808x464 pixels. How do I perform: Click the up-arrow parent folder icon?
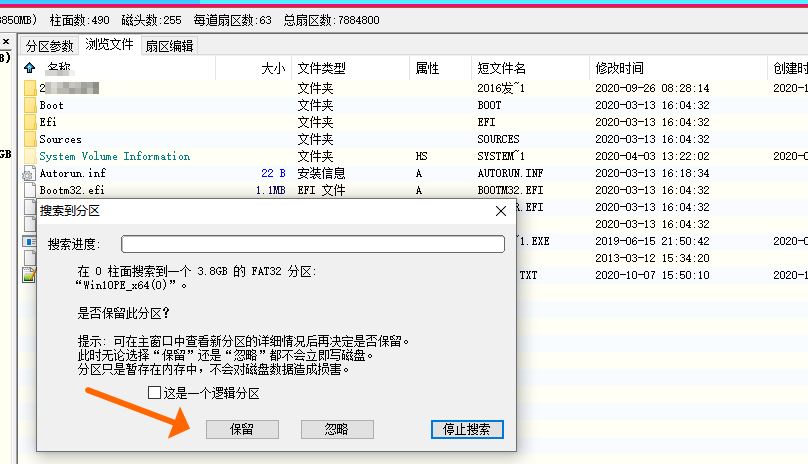click(29, 68)
